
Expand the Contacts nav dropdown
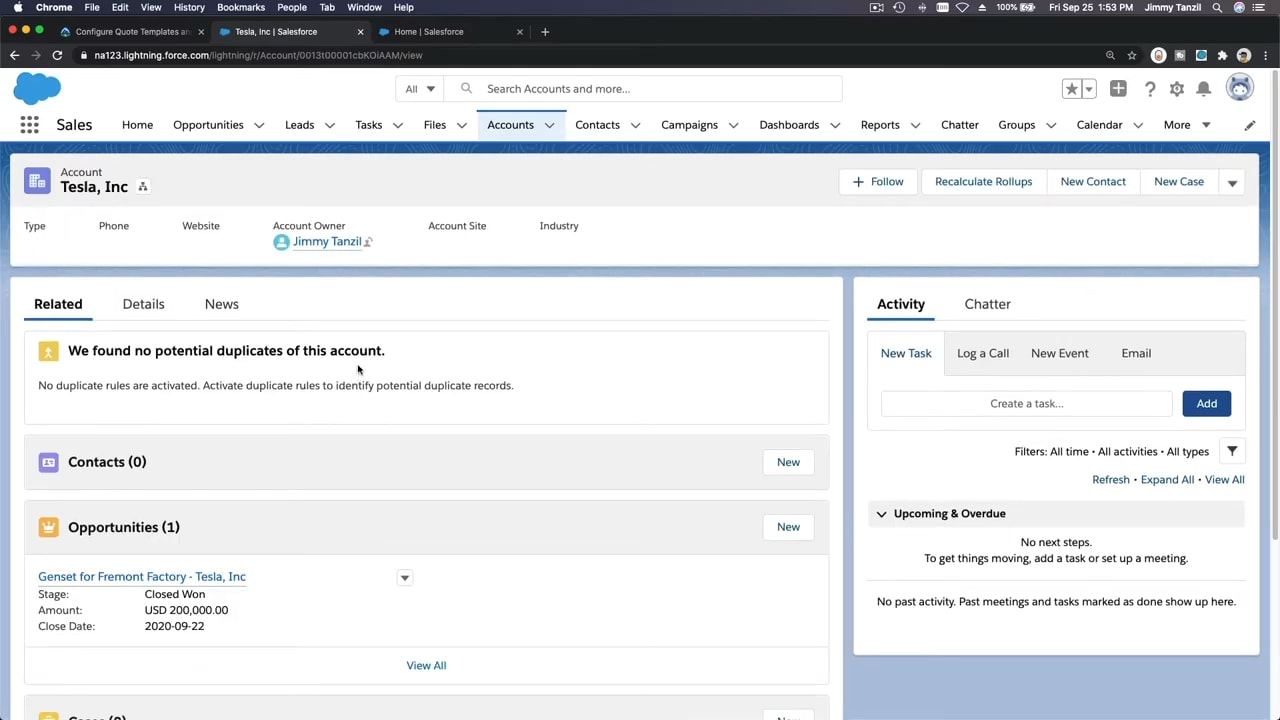636,125
